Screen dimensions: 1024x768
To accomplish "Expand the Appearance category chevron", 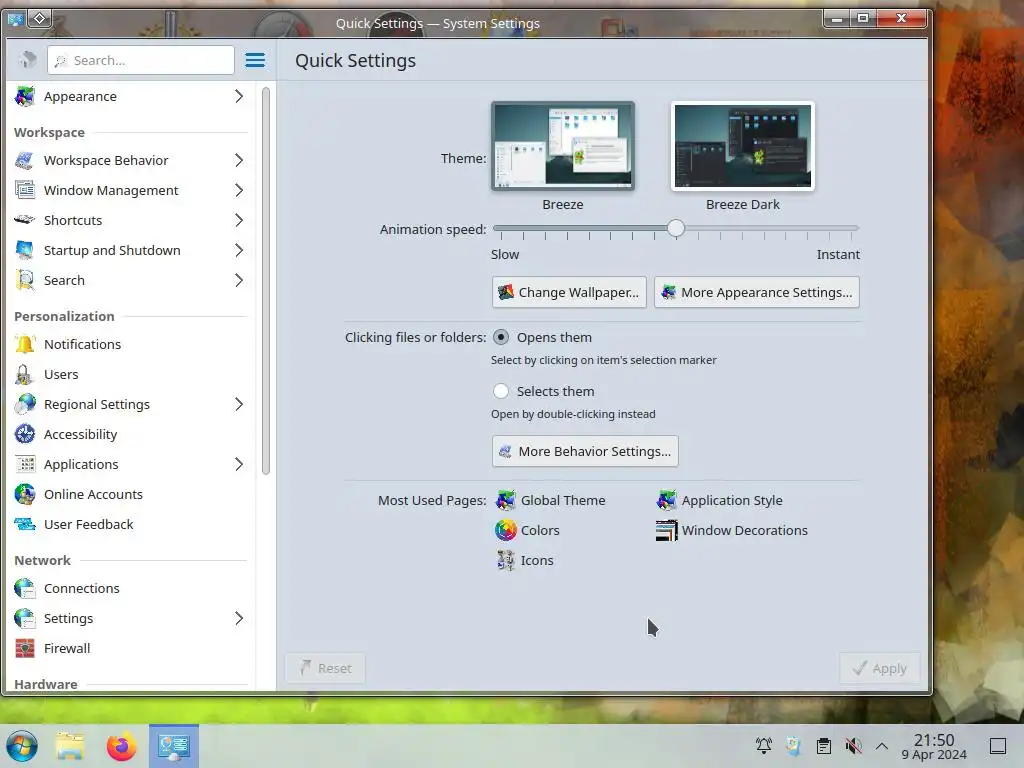I will click(x=239, y=96).
